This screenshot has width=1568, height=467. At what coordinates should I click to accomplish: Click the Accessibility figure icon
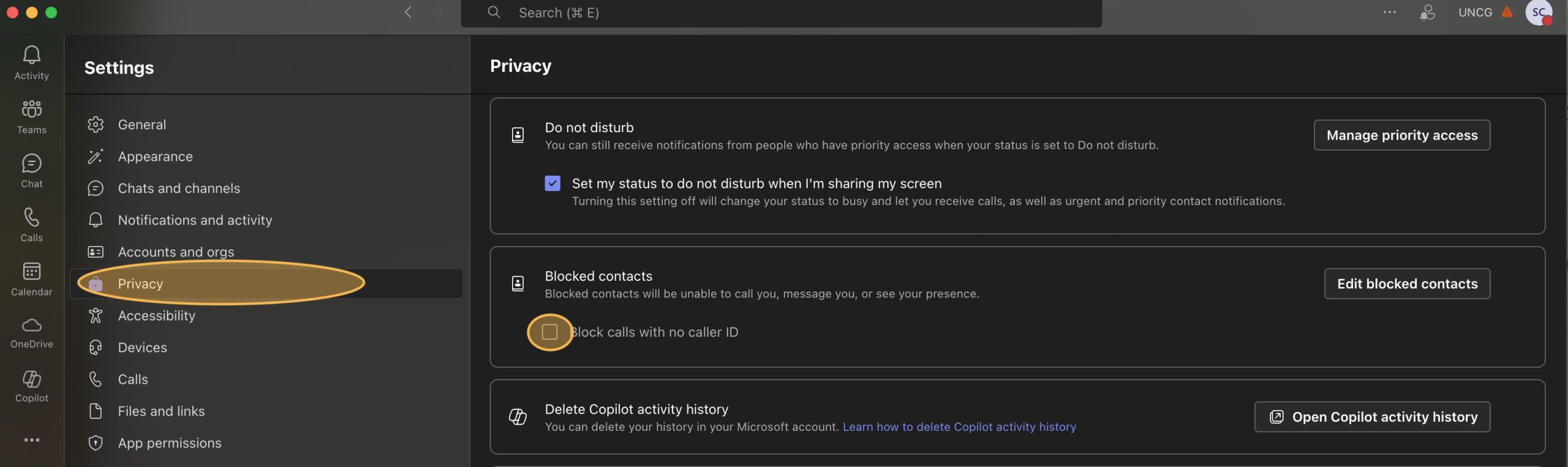pyautogui.click(x=96, y=315)
